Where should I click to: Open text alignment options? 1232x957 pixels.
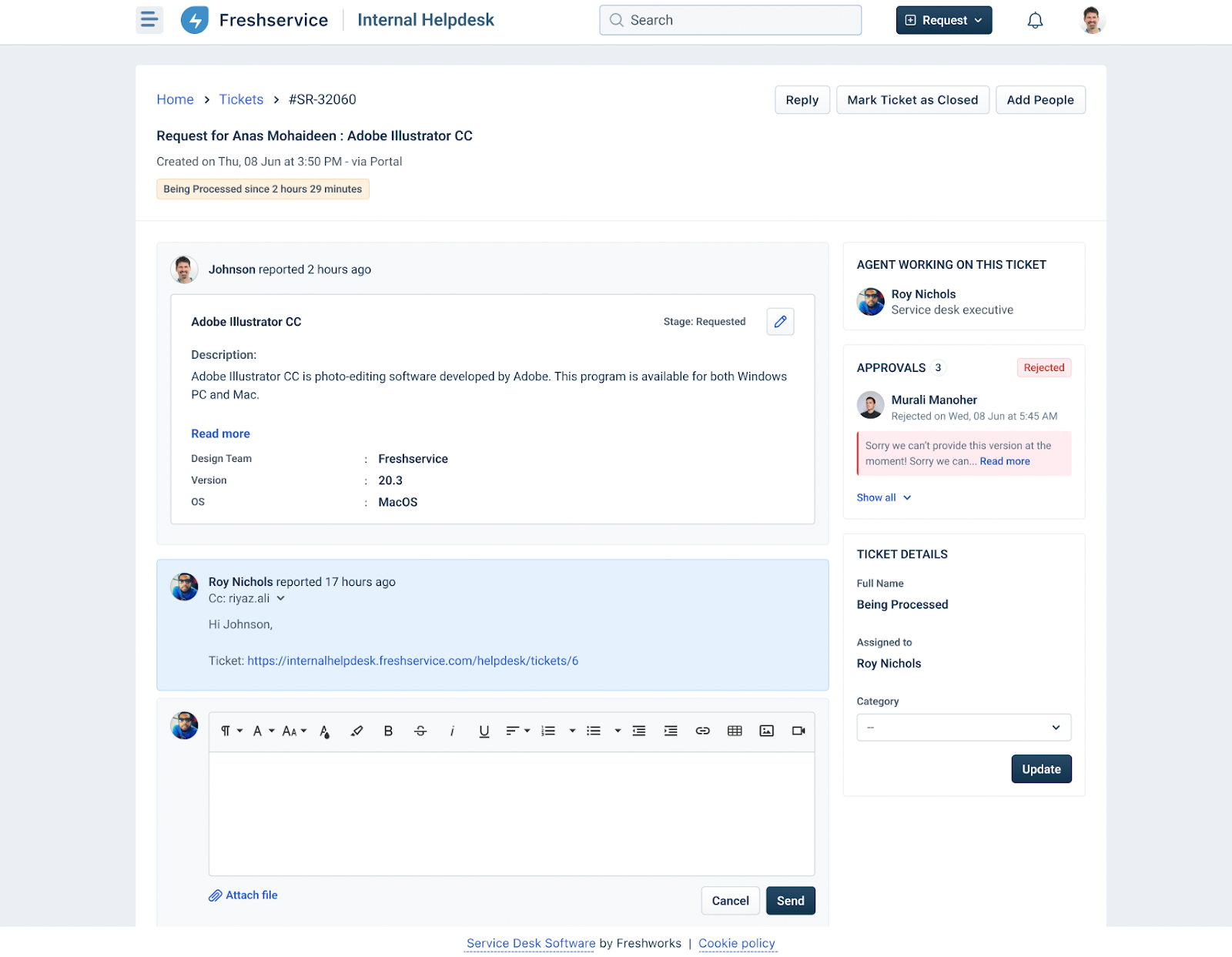tap(517, 731)
